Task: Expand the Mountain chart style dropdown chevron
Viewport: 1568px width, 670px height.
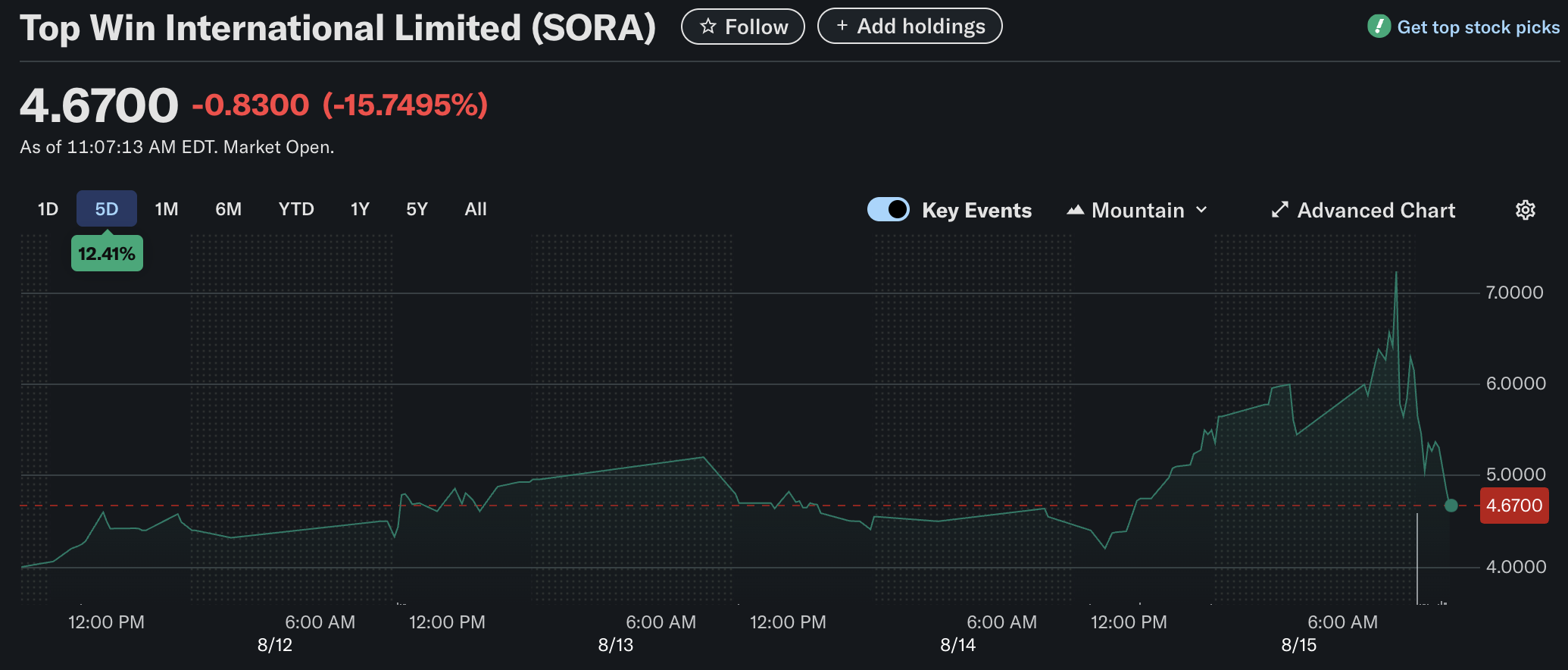Action: tap(1201, 210)
